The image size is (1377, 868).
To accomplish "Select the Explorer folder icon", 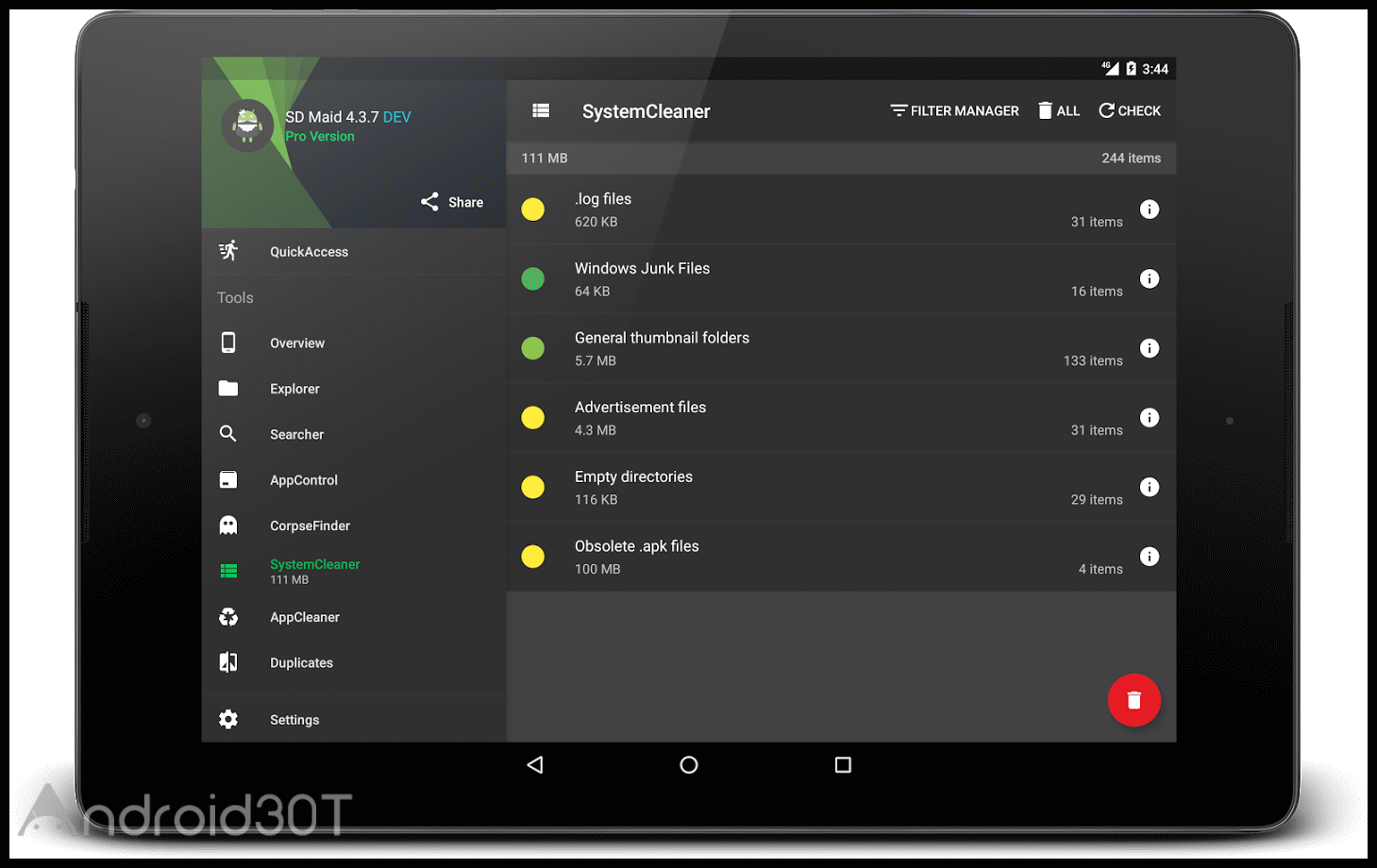I will (228, 388).
